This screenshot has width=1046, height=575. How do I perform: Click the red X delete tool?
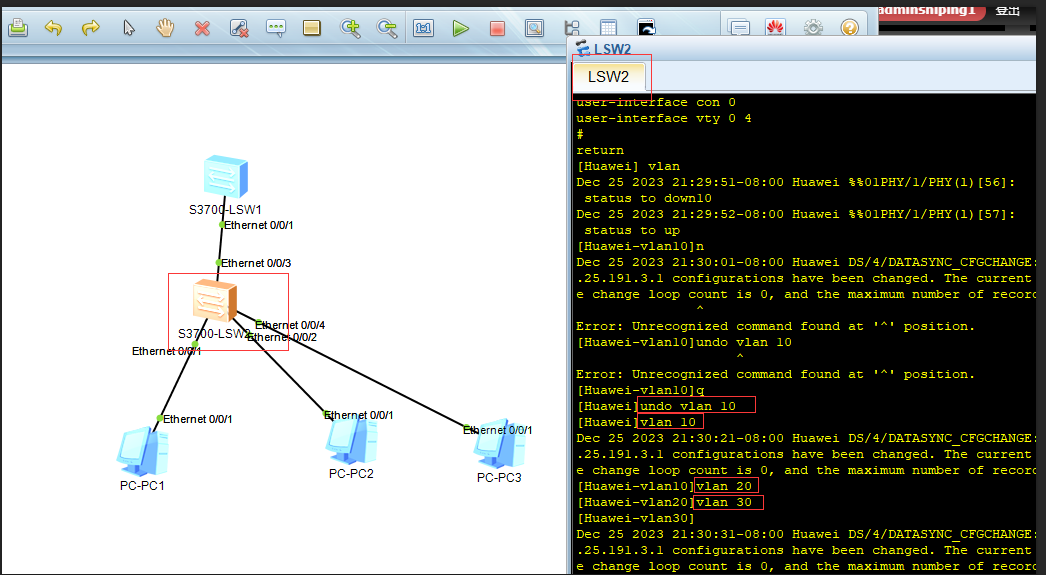click(202, 28)
